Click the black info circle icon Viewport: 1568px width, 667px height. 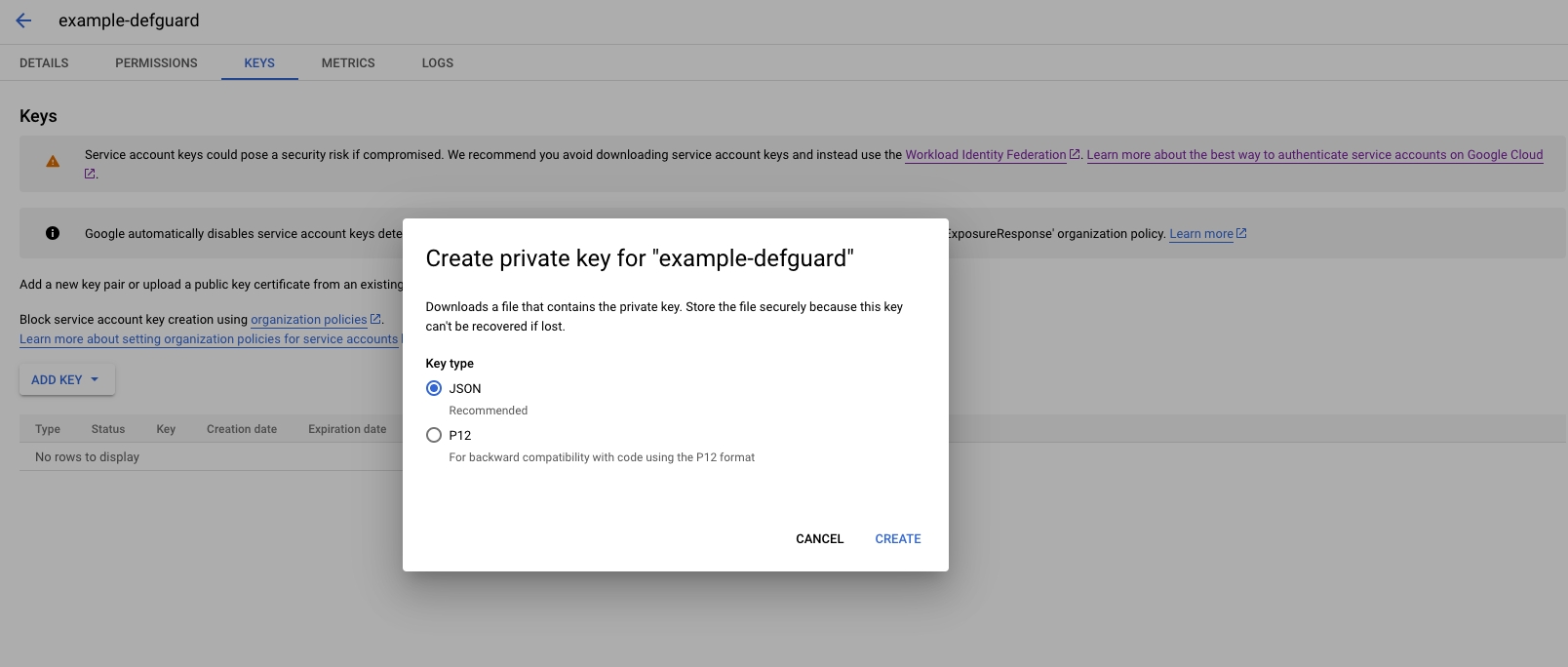53,233
